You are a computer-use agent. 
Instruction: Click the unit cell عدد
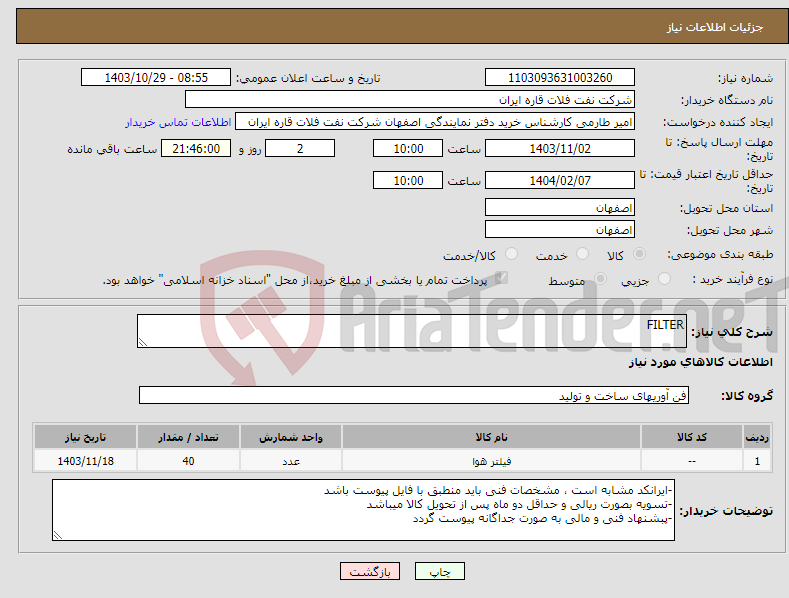(291, 461)
